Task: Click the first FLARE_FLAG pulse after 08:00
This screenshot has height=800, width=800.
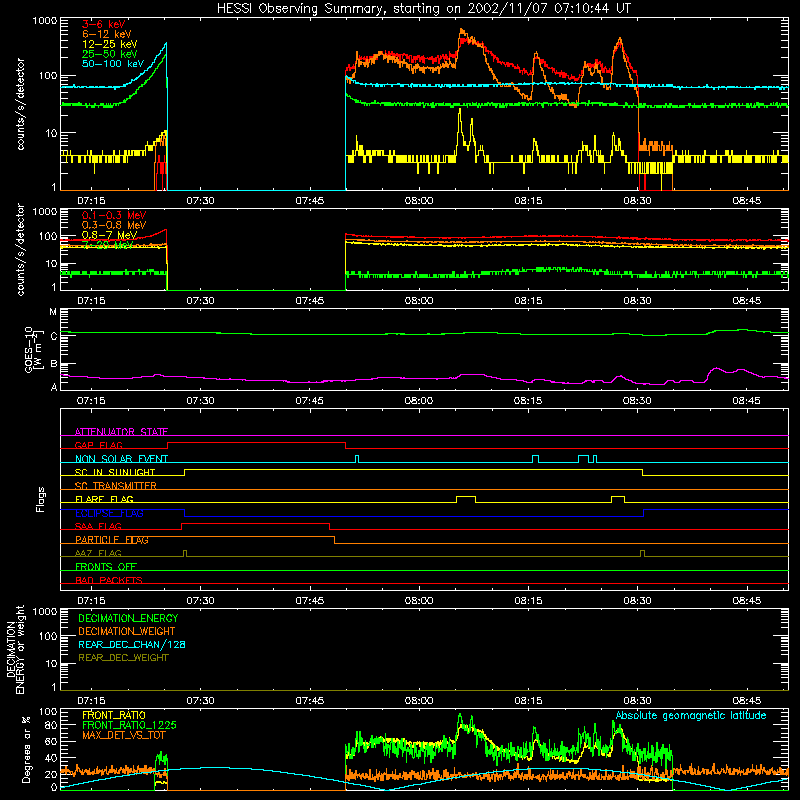Action: tap(466, 499)
